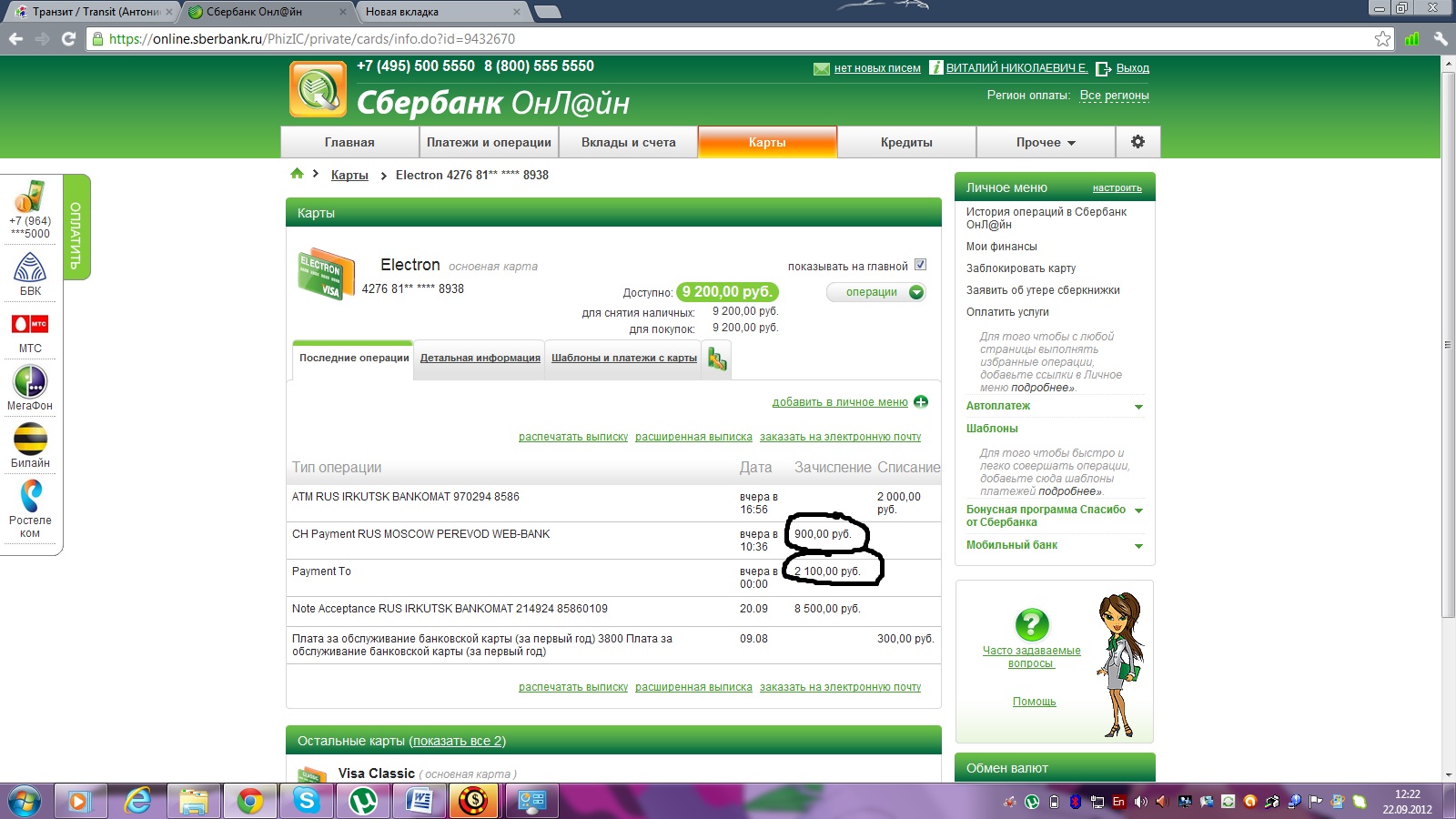The height and width of the screenshot is (819, 1456).
Task: Open the 'Карты' navigation tab
Action: (767, 142)
